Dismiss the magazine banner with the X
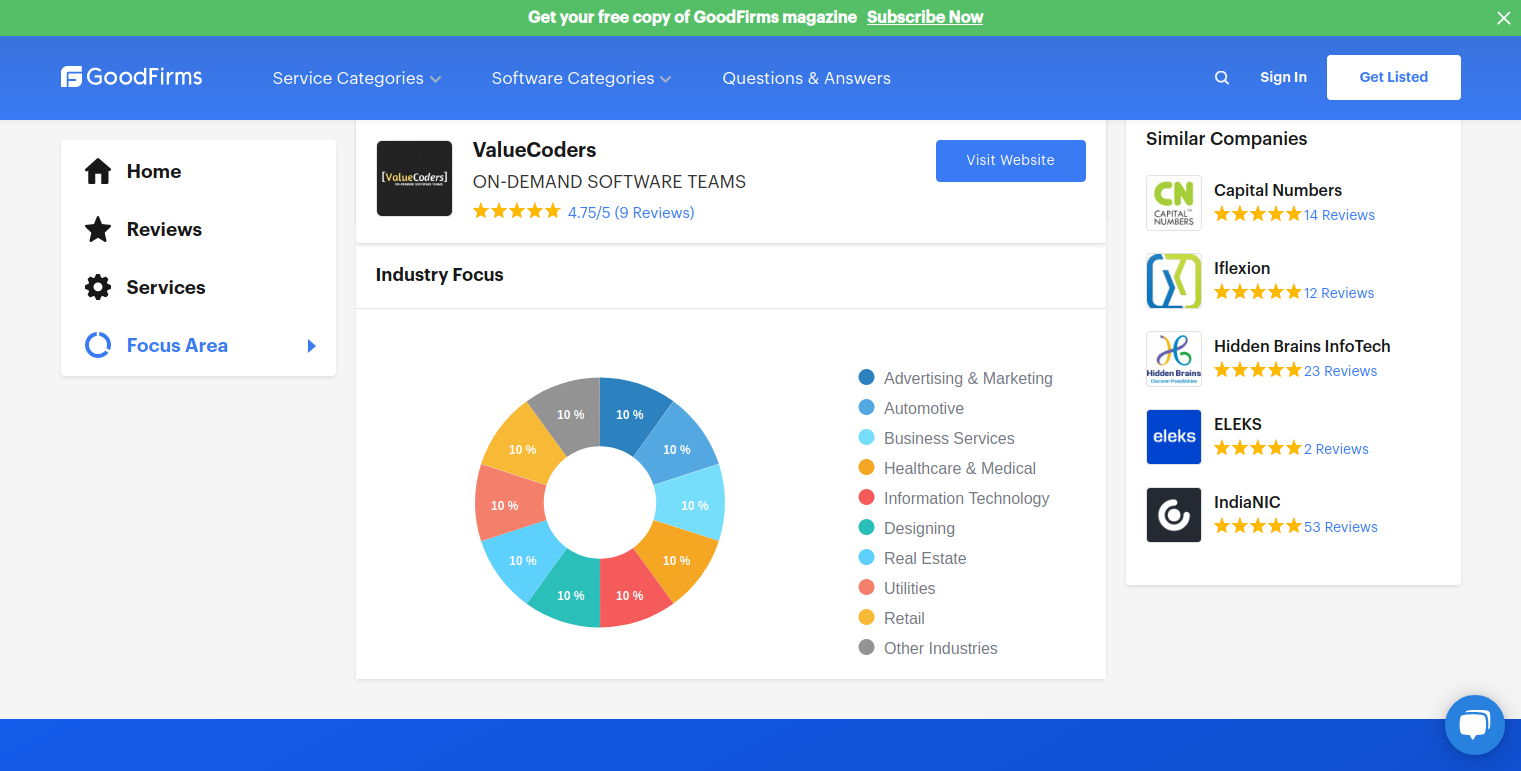The height and width of the screenshot is (771, 1521). pyautogui.click(x=1503, y=17)
